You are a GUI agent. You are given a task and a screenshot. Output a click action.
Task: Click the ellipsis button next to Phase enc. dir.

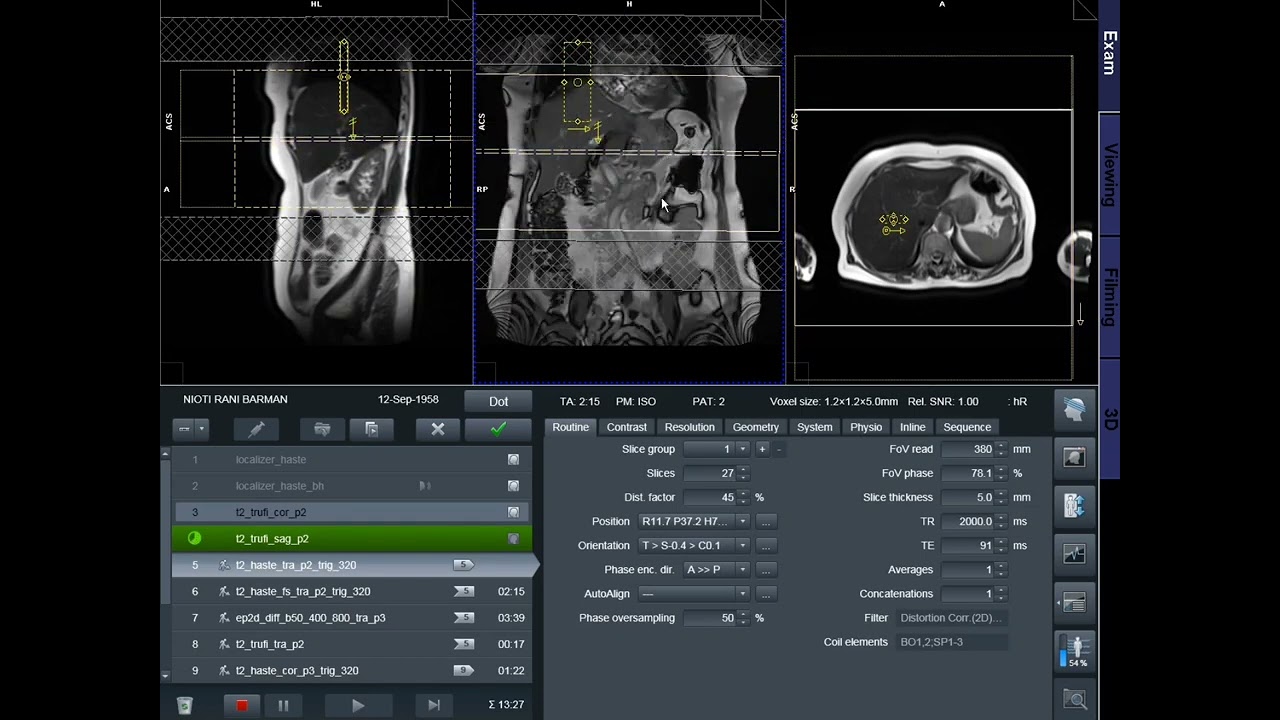click(766, 569)
